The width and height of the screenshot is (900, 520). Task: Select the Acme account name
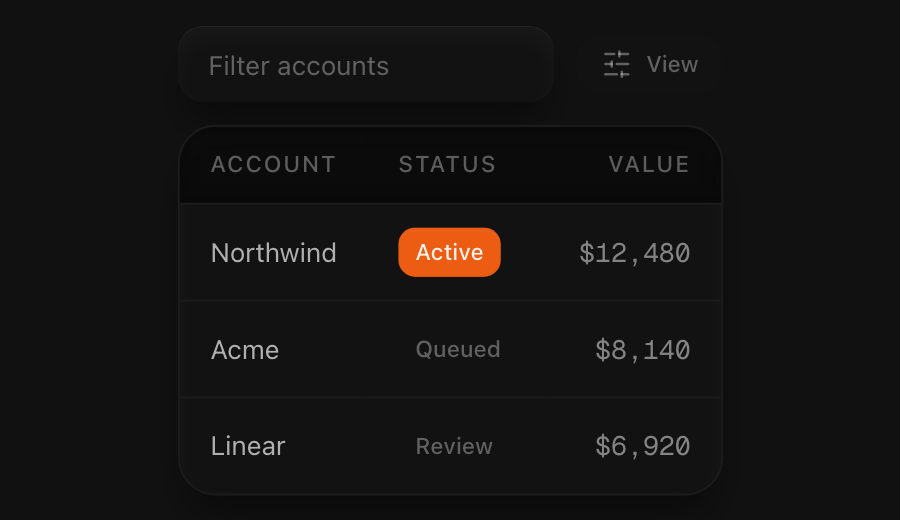245,350
